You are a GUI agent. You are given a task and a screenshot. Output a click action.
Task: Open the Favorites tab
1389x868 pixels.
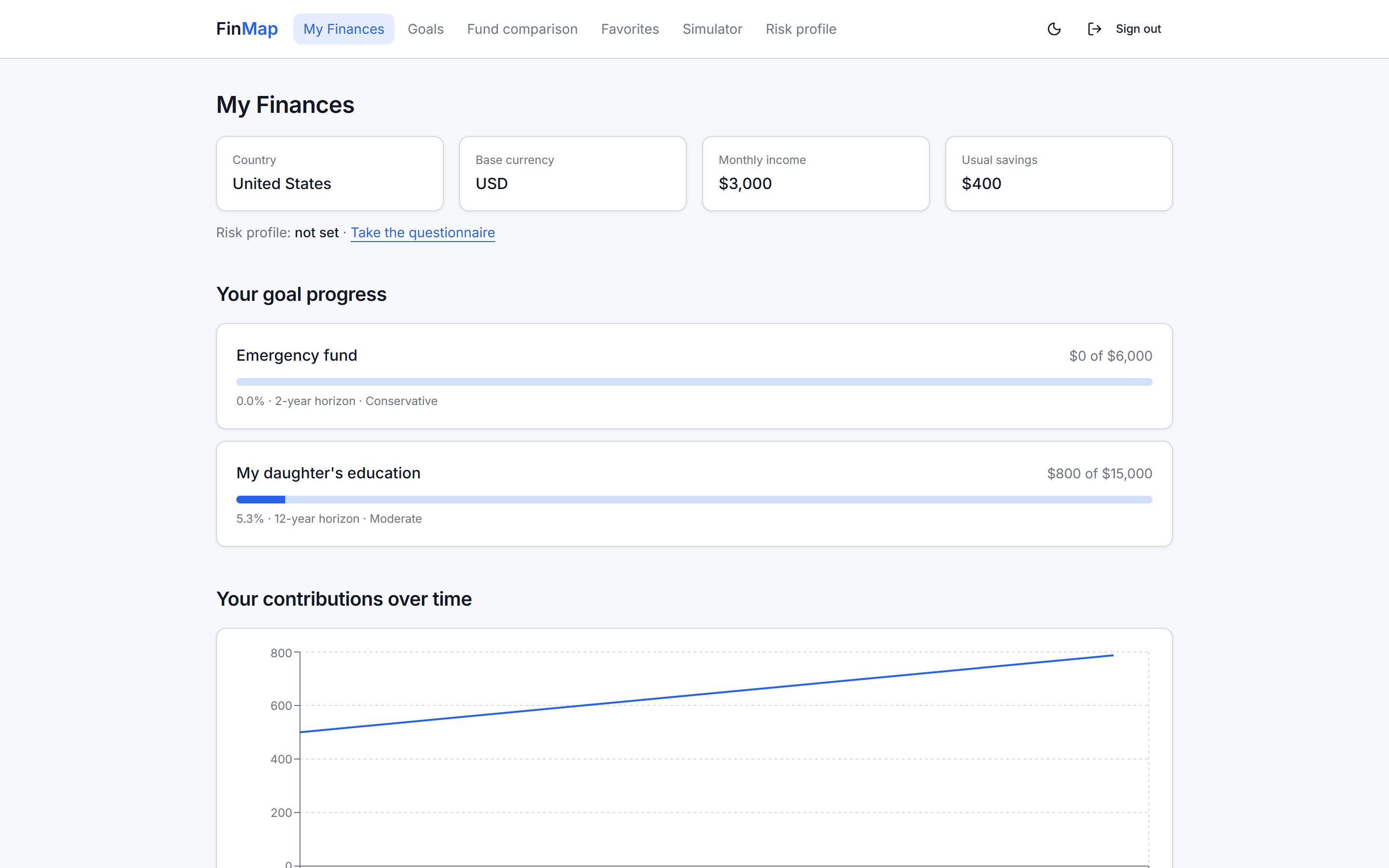click(630, 29)
